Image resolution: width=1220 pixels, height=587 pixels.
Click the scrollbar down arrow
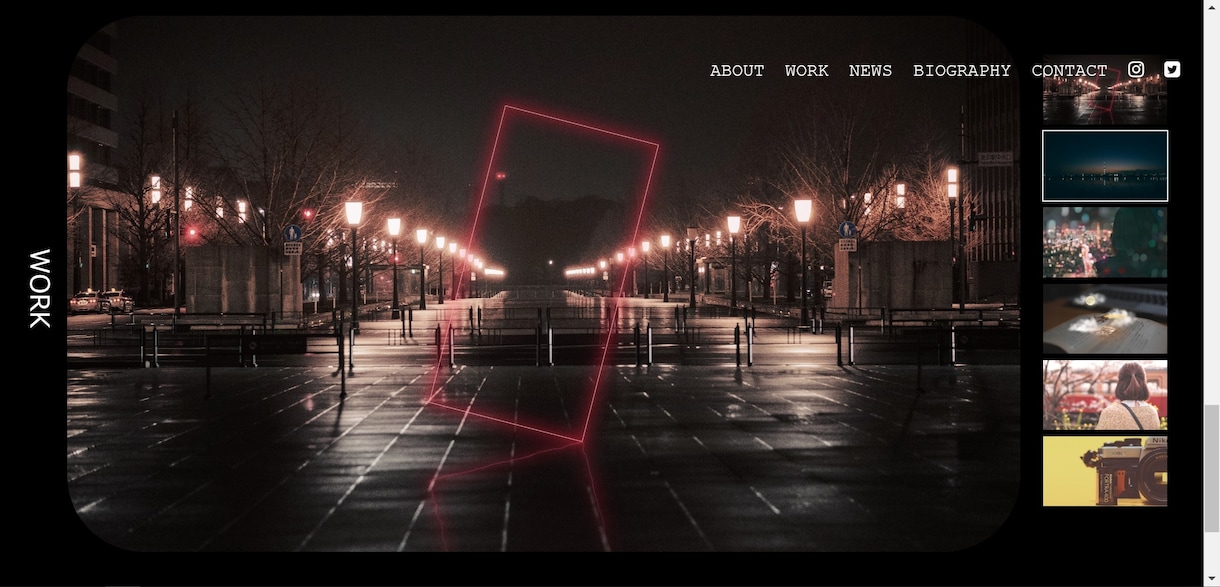point(1211,578)
